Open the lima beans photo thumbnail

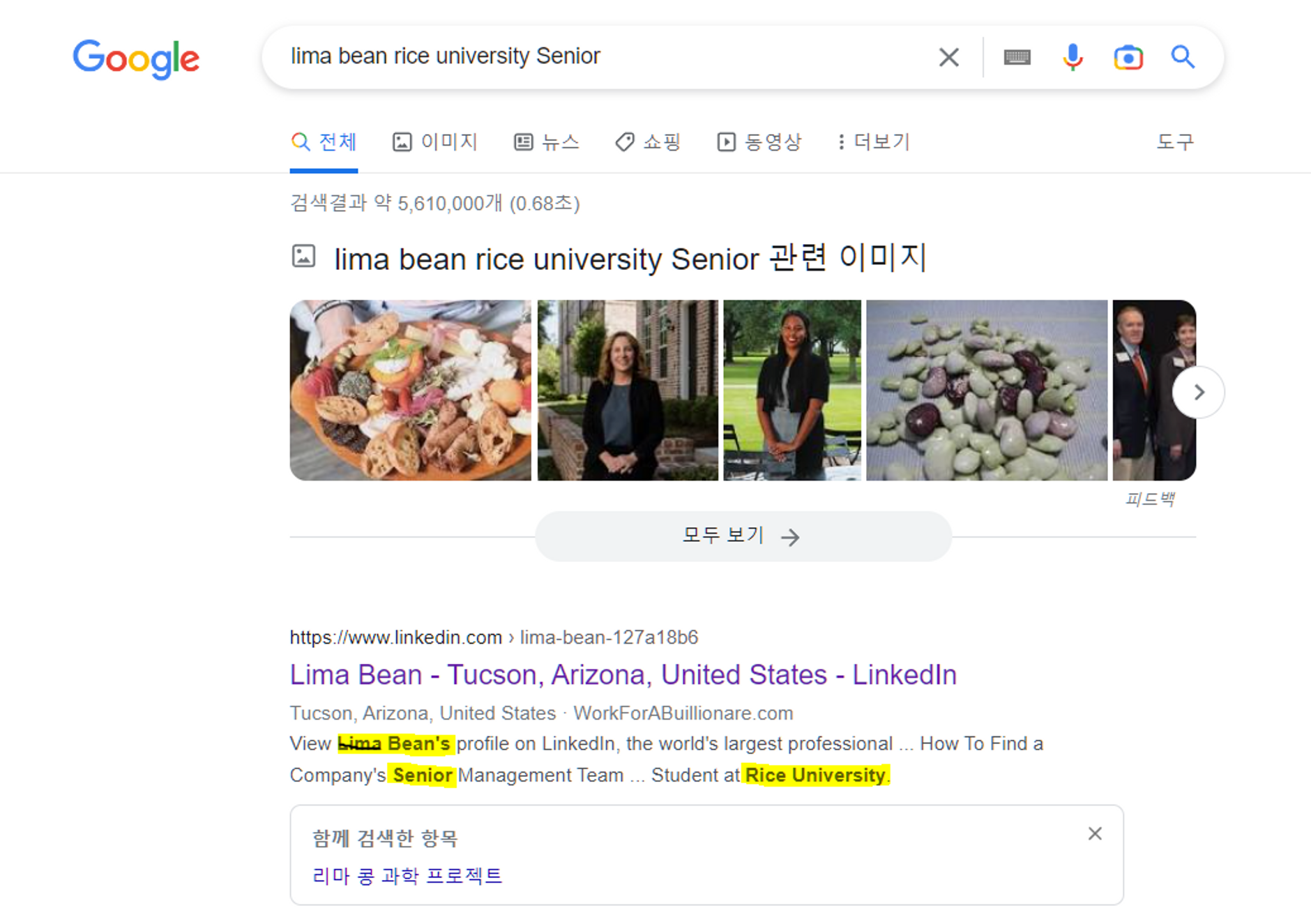pos(987,391)
